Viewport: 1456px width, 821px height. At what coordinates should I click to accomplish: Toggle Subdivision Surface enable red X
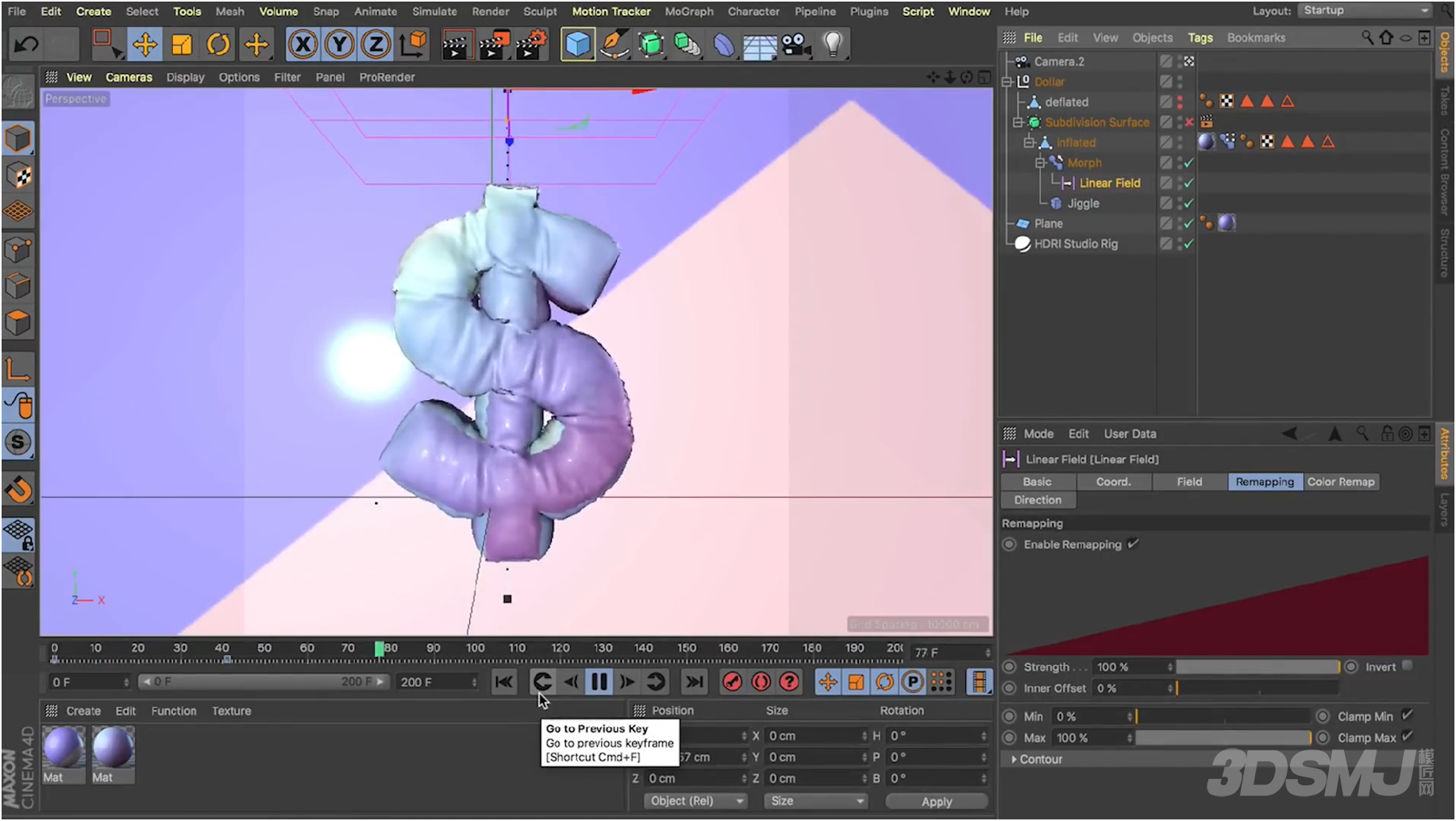[1188, 122]
